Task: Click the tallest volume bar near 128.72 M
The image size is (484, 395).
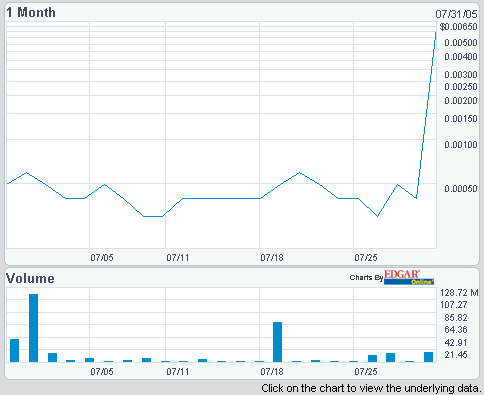Action: 33,328
